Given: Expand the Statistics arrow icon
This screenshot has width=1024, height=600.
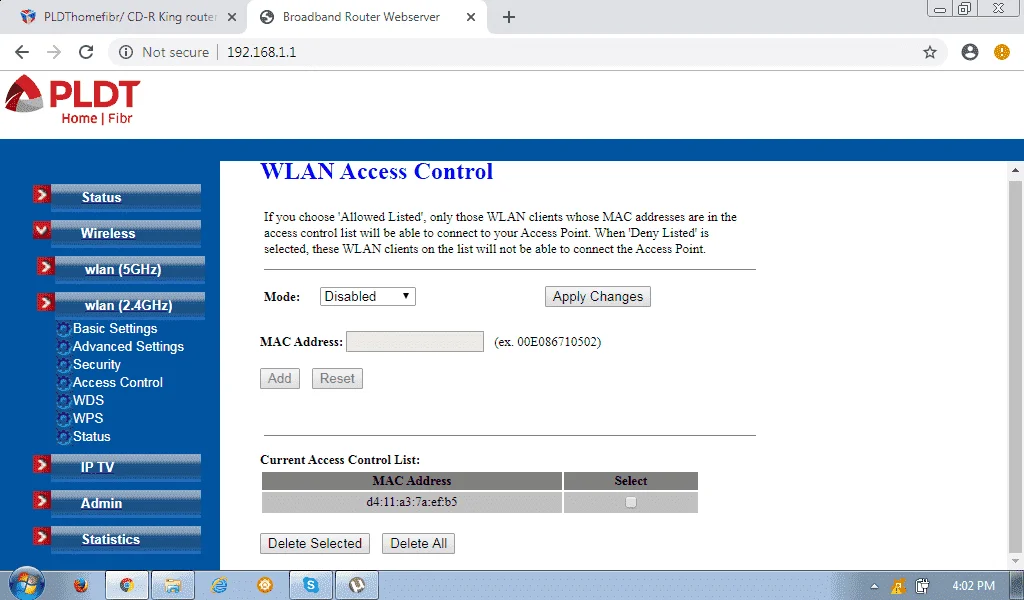Looking at the screenshot, I should 42,536.
